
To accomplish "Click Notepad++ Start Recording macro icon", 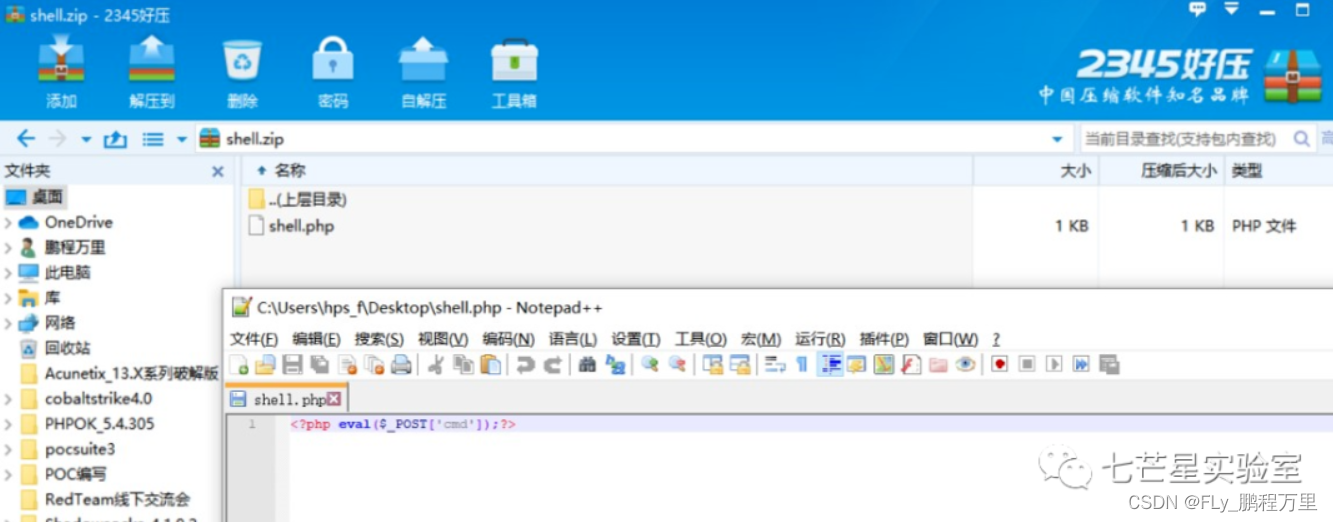I will pyautogui.click(x=999, y=364).
